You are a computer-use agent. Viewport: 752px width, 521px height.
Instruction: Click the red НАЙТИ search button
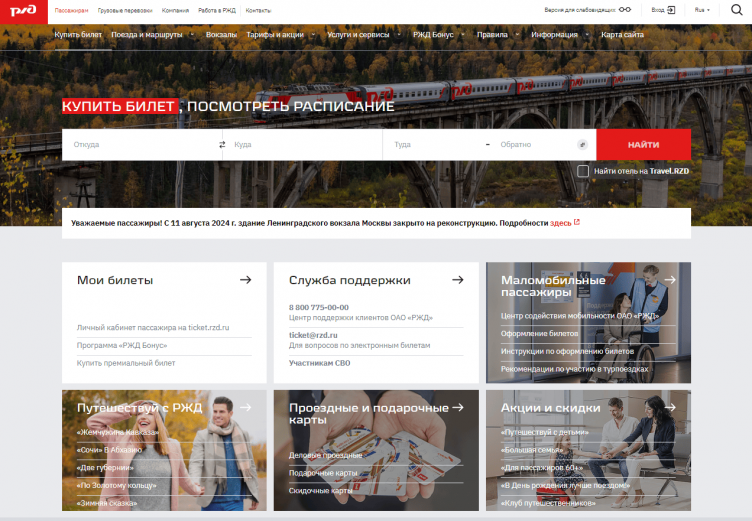coord(643,144)
